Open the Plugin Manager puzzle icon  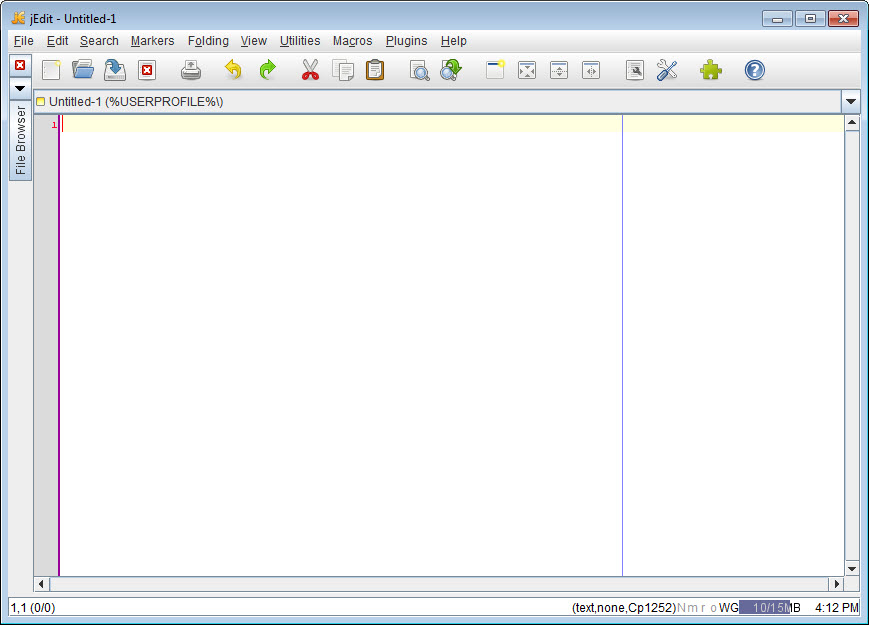coord(710,70)
